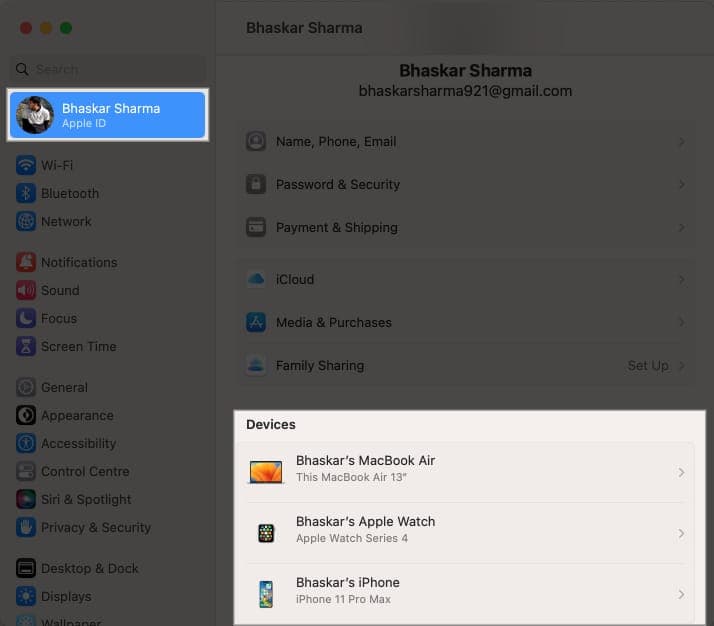Viewport: 714px width, 626px height.
Task: Click the Notifications bell icon
Action: 26,262
